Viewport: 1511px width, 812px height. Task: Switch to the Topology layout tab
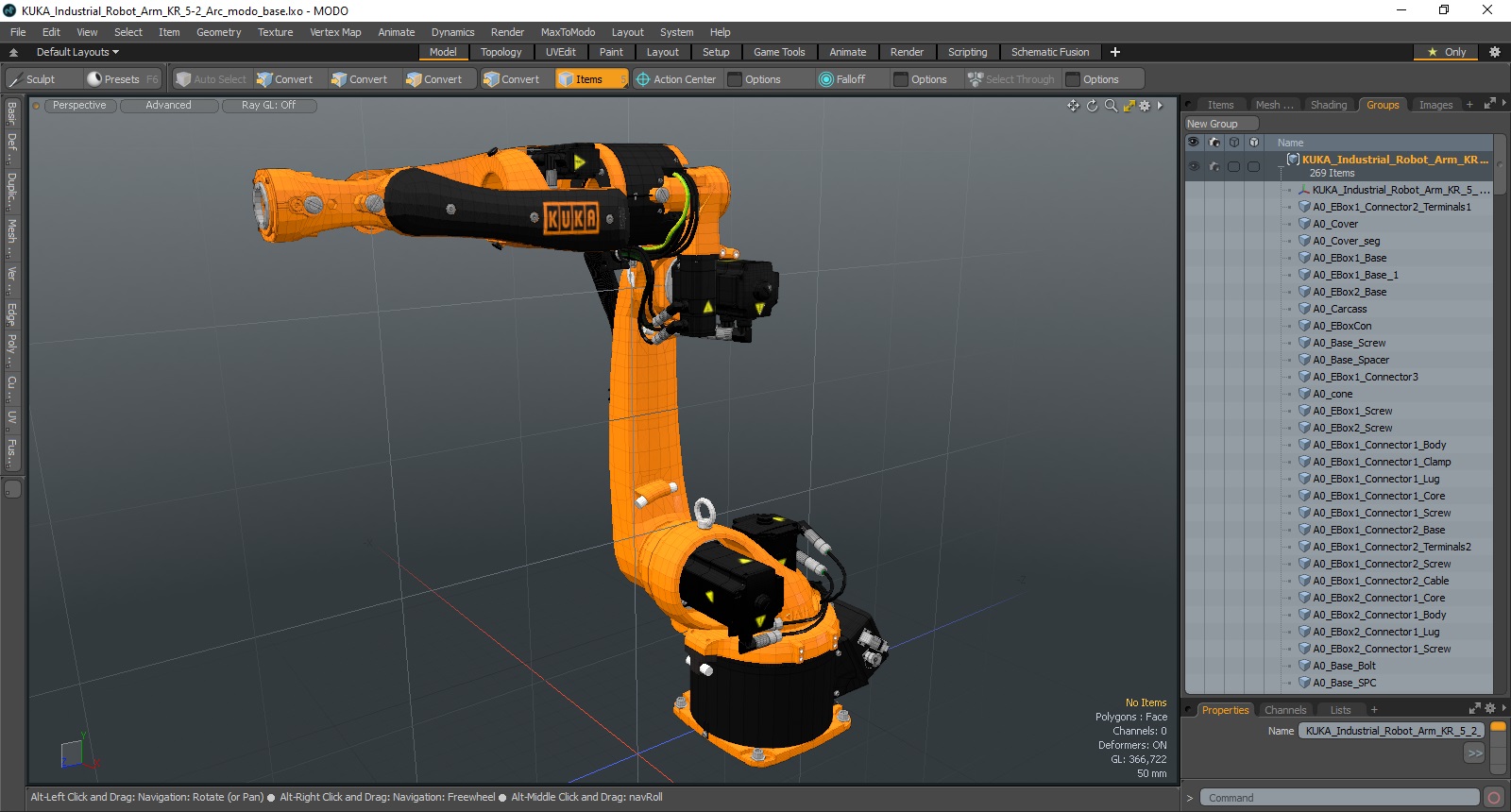coord(501,52)
